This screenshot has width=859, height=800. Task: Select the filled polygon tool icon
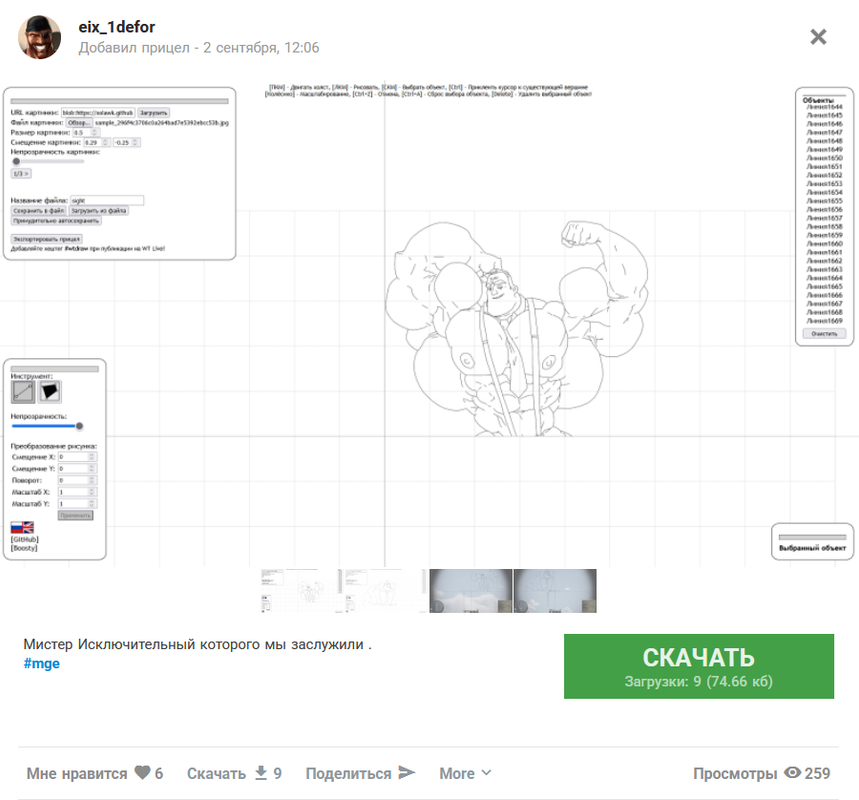click(50, 392)
